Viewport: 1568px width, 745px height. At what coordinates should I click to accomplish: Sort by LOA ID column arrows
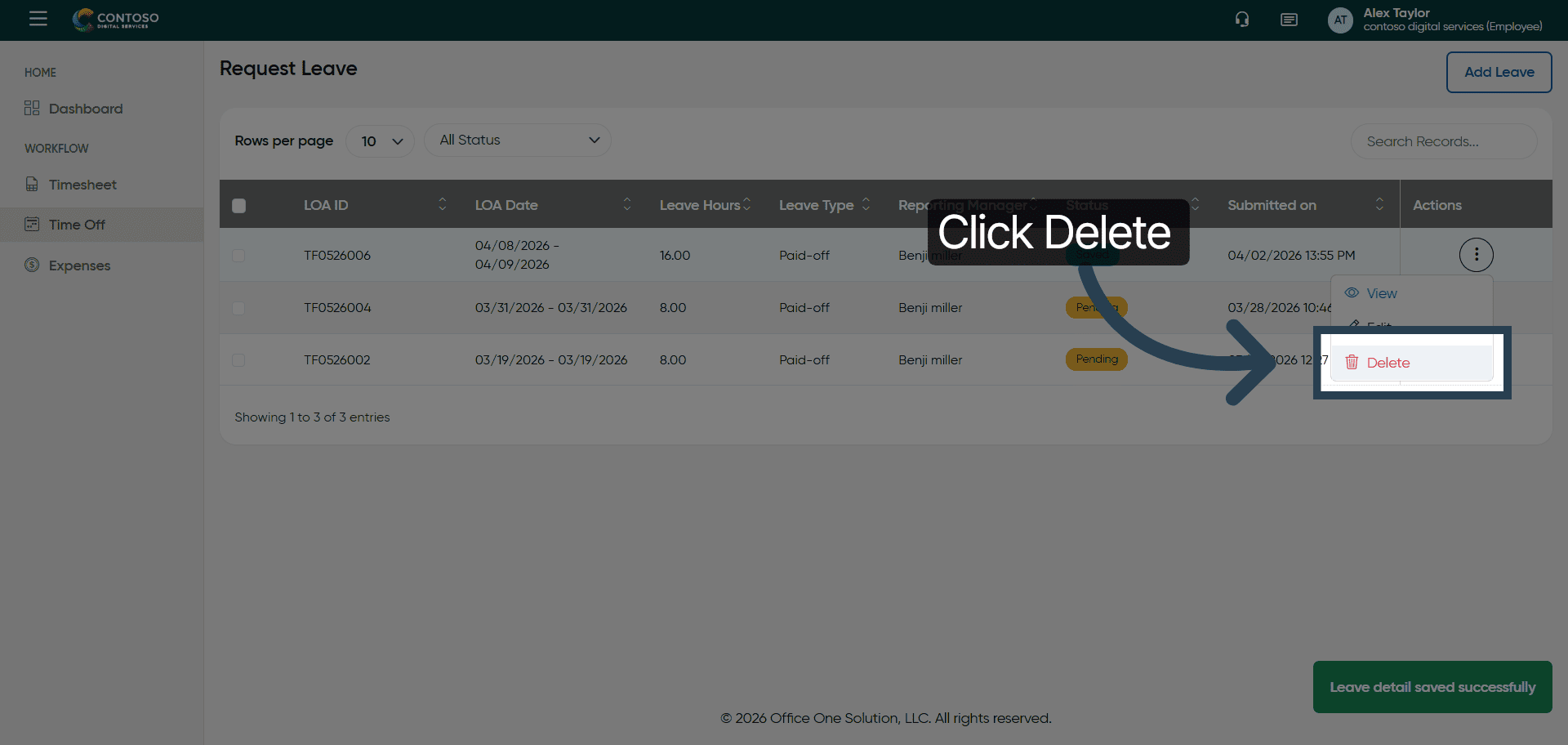(442, 204)
